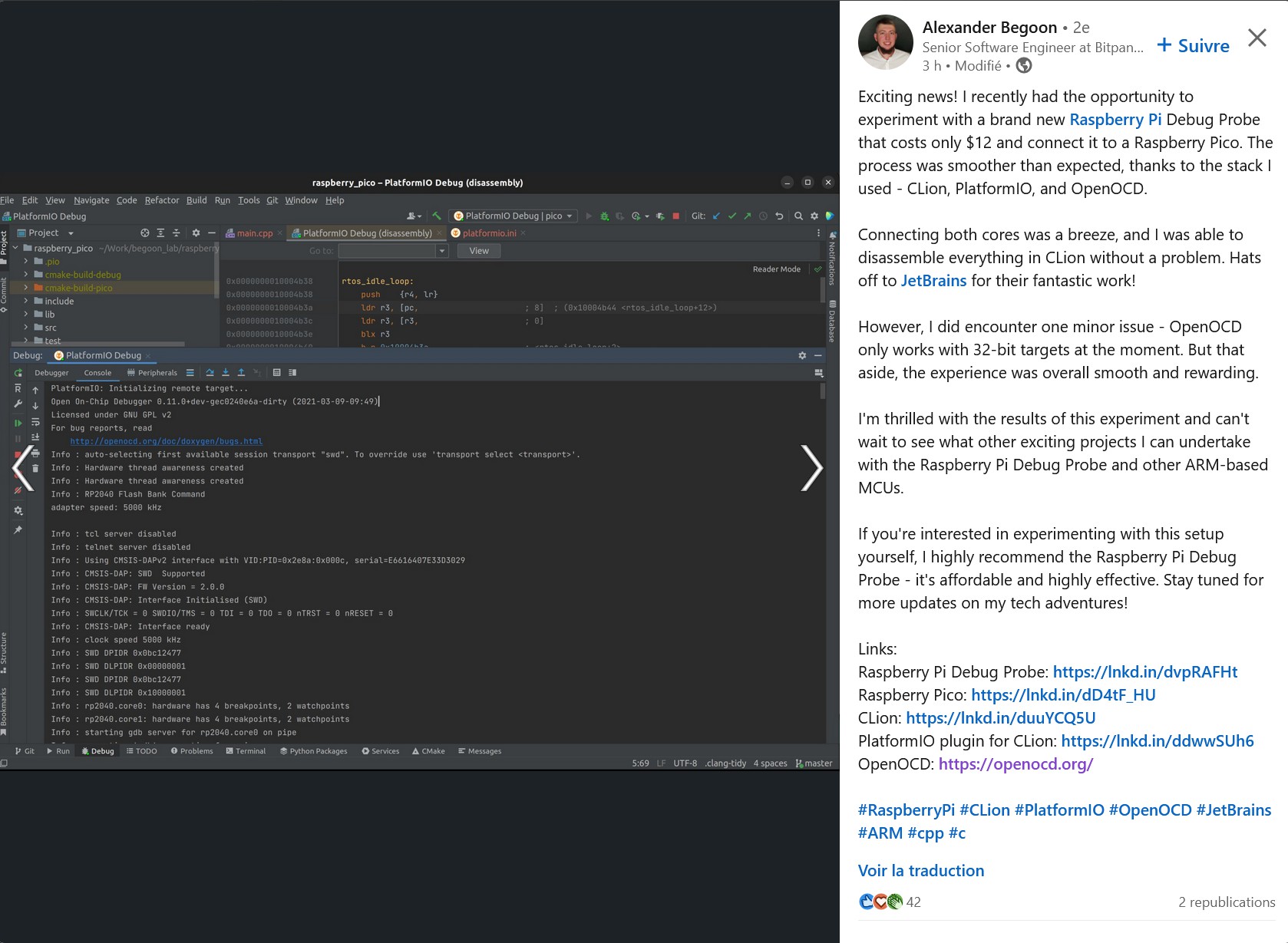Screen dimensions: 1288x943
Task: Close the LinkedIn image viewer
Action: coord(1257,38)
